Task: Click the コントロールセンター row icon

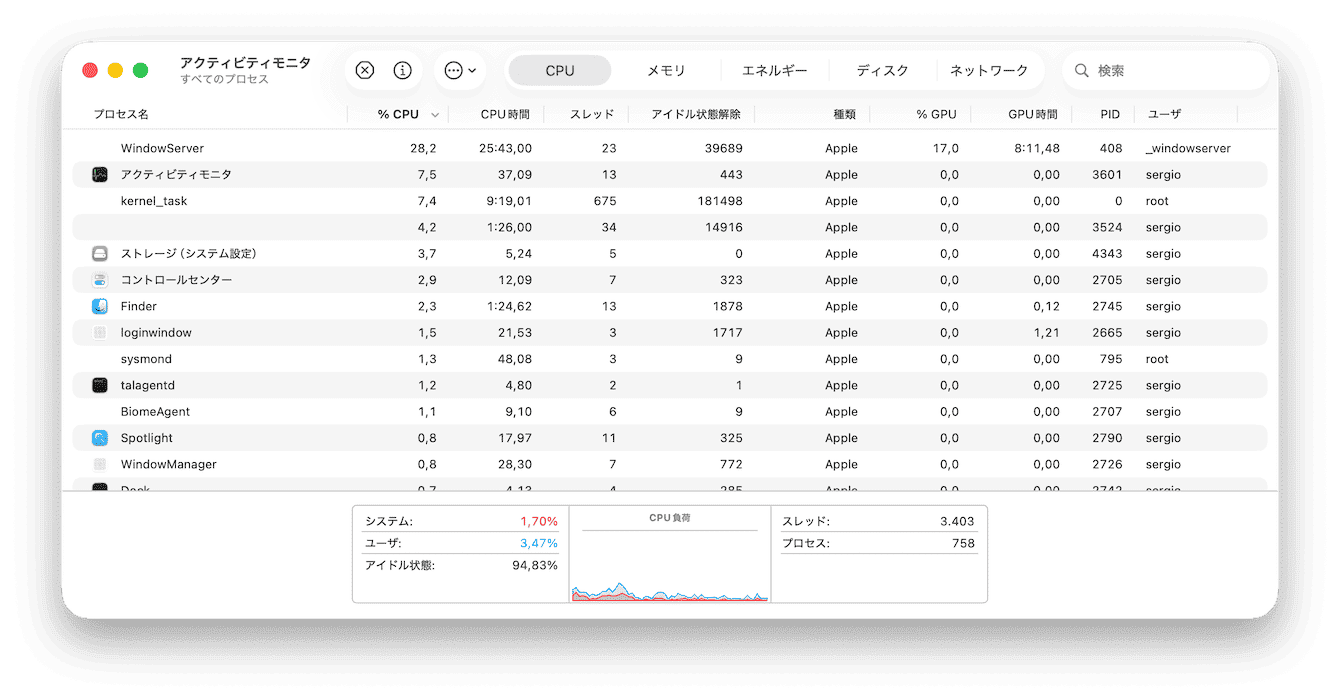Action: pyautogui.click(x=100, y=280)
